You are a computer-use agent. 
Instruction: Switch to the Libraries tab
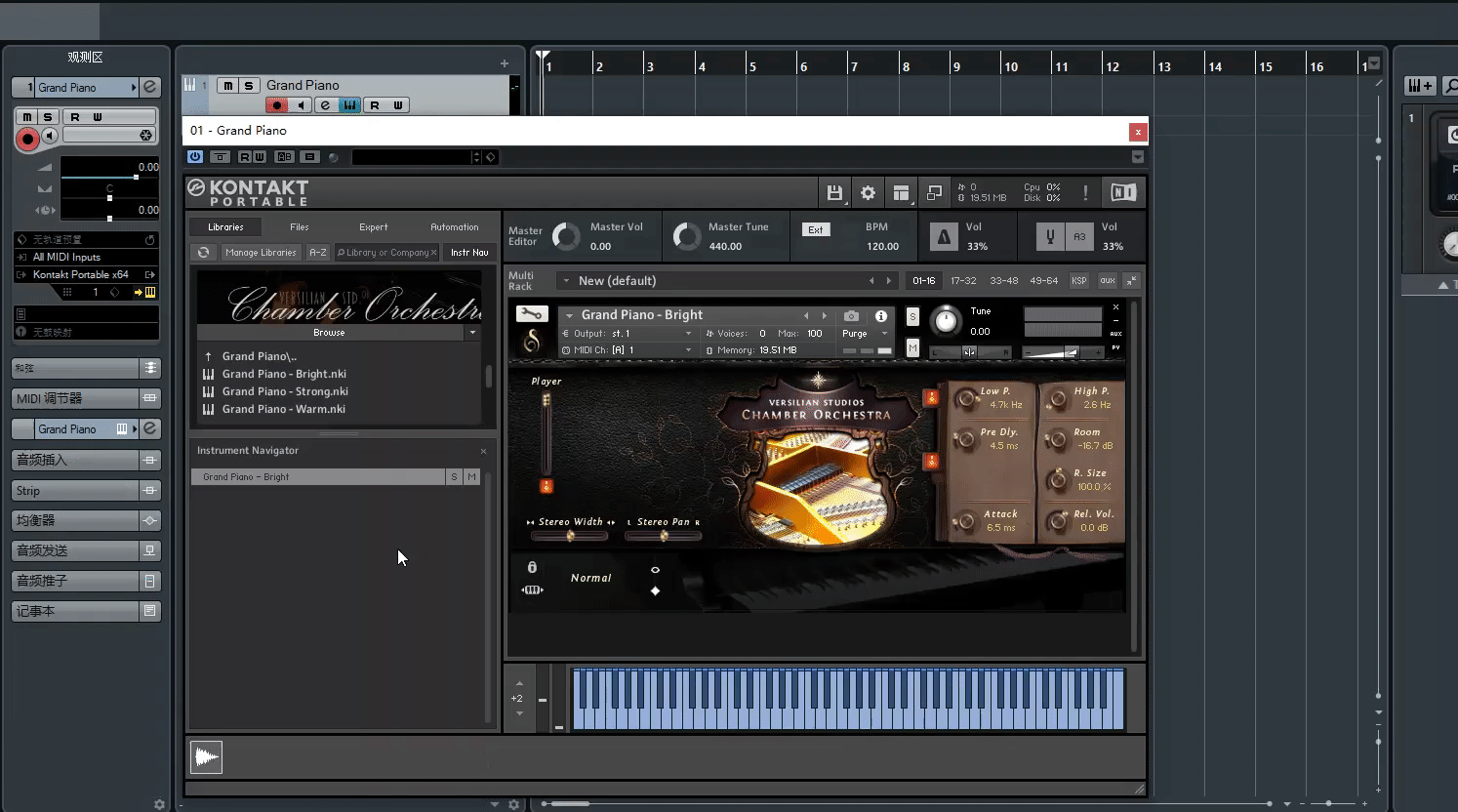click(225, 227)
